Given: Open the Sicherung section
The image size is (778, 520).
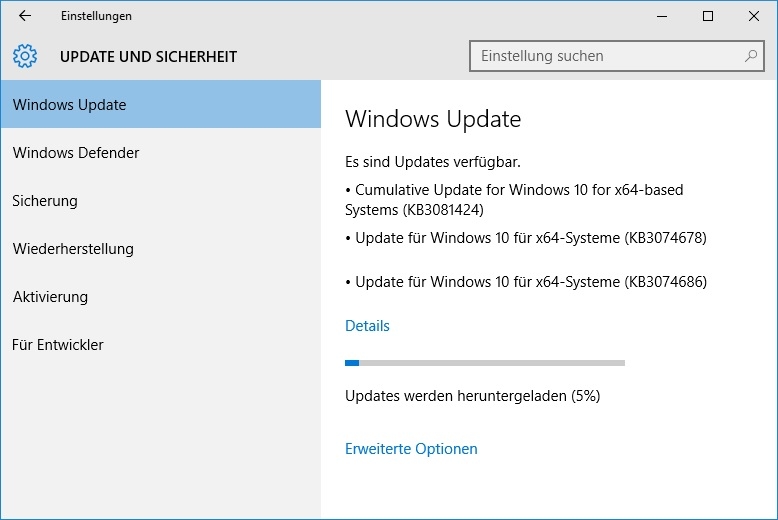Looking at the screenshot, I should 161,201.
